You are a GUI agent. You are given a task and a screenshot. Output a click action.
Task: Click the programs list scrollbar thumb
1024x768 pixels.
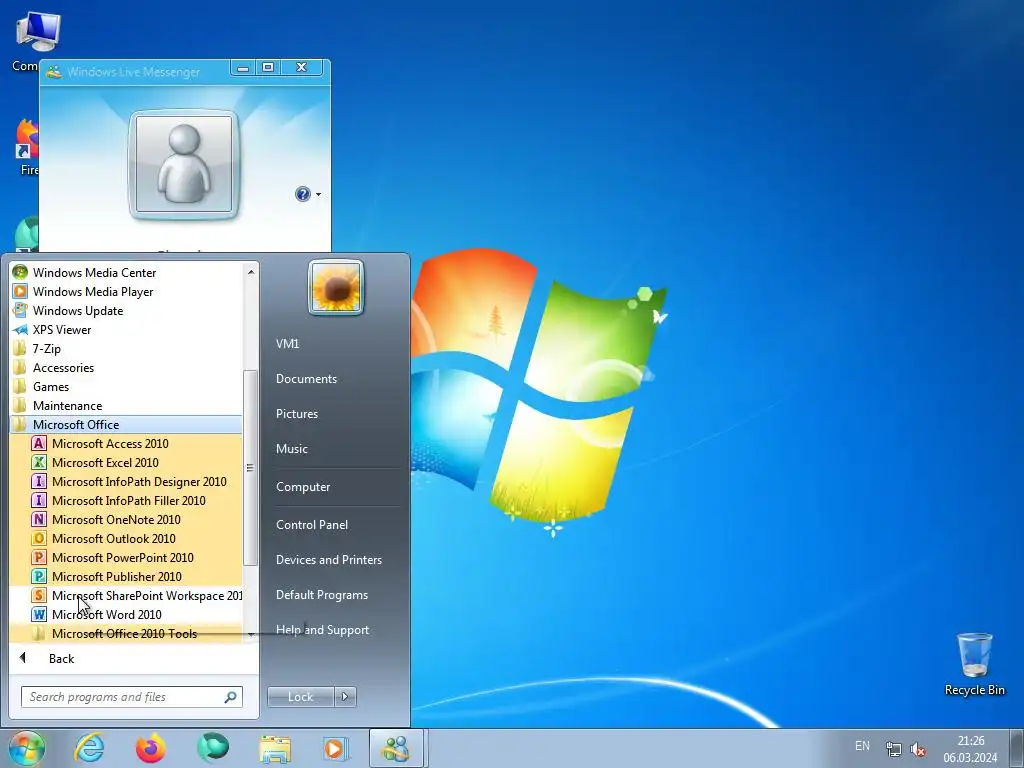click(x=250, y=468)
